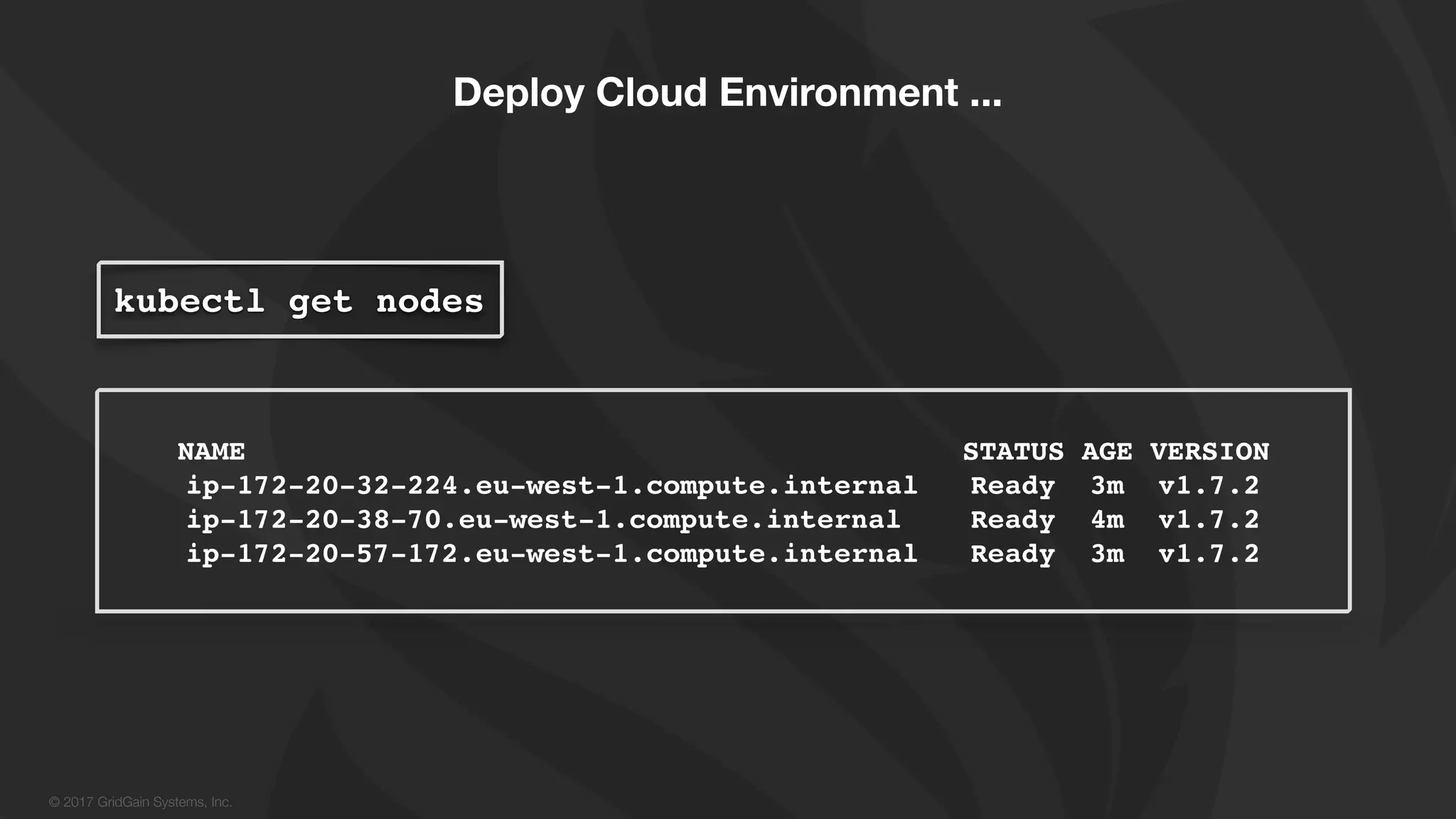Click v1.7.2 version in ip-172-20-38-70 row

coord(1209,520)
